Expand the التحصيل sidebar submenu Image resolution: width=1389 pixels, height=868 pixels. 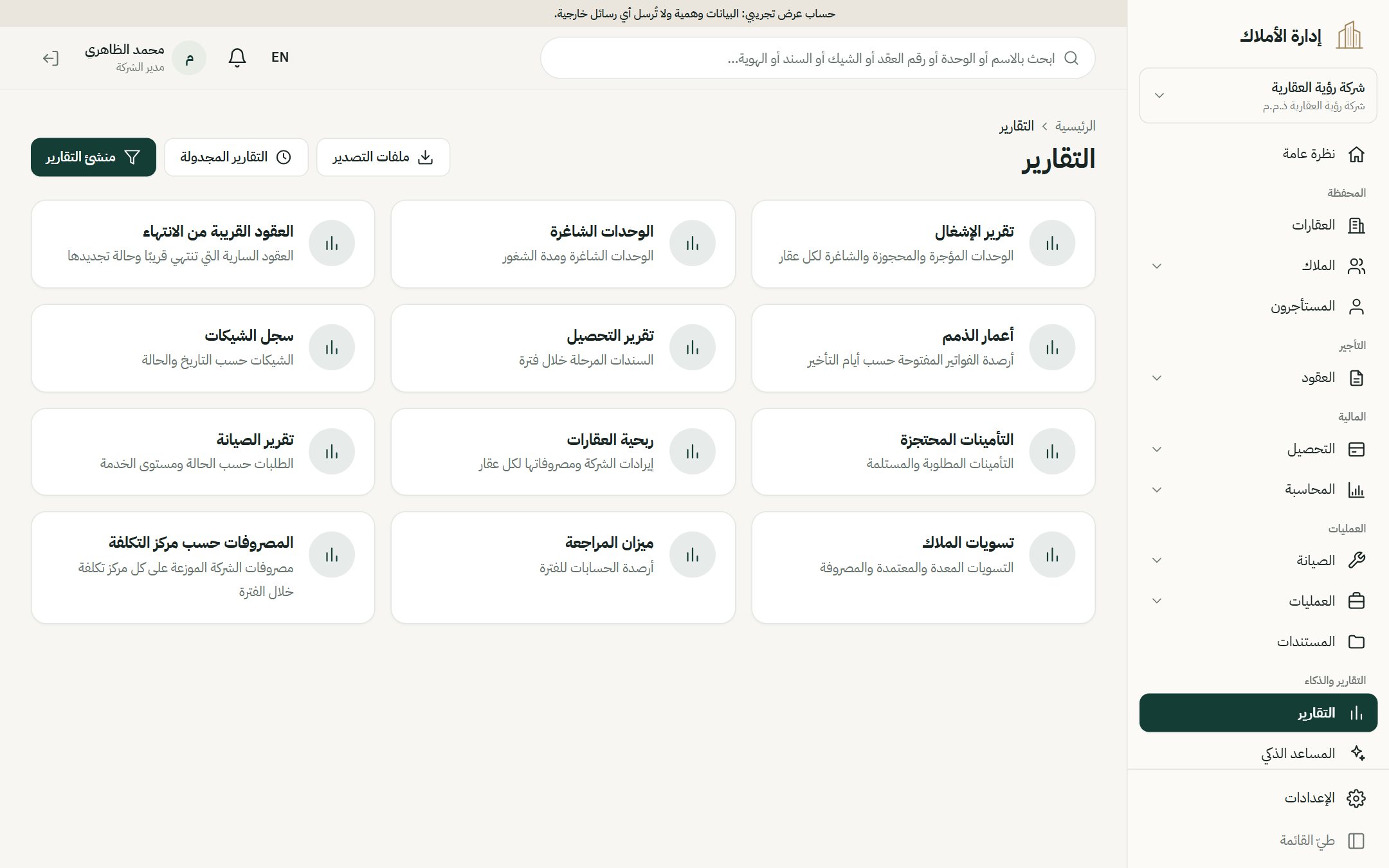[x=1157, y=449]
